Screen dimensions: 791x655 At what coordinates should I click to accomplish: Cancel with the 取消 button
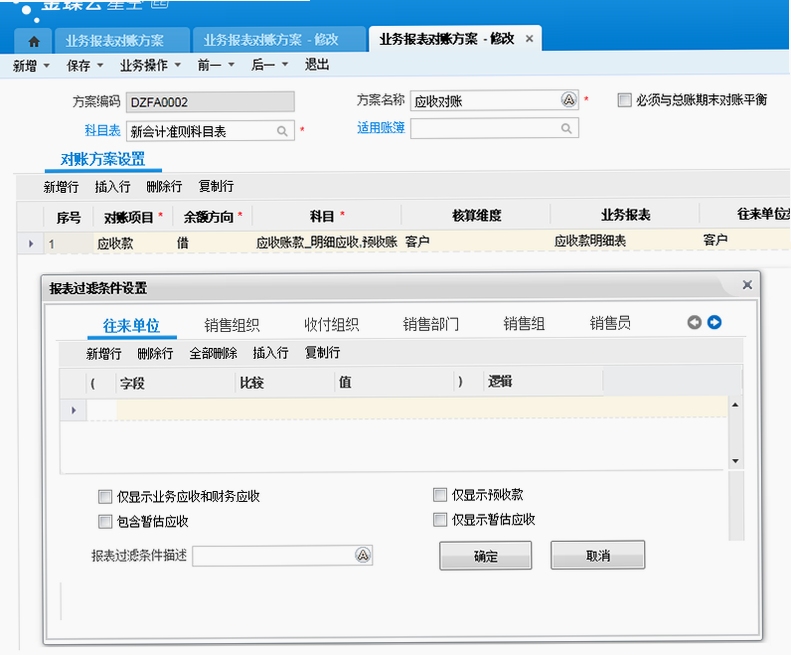click(x=598, y=555)
